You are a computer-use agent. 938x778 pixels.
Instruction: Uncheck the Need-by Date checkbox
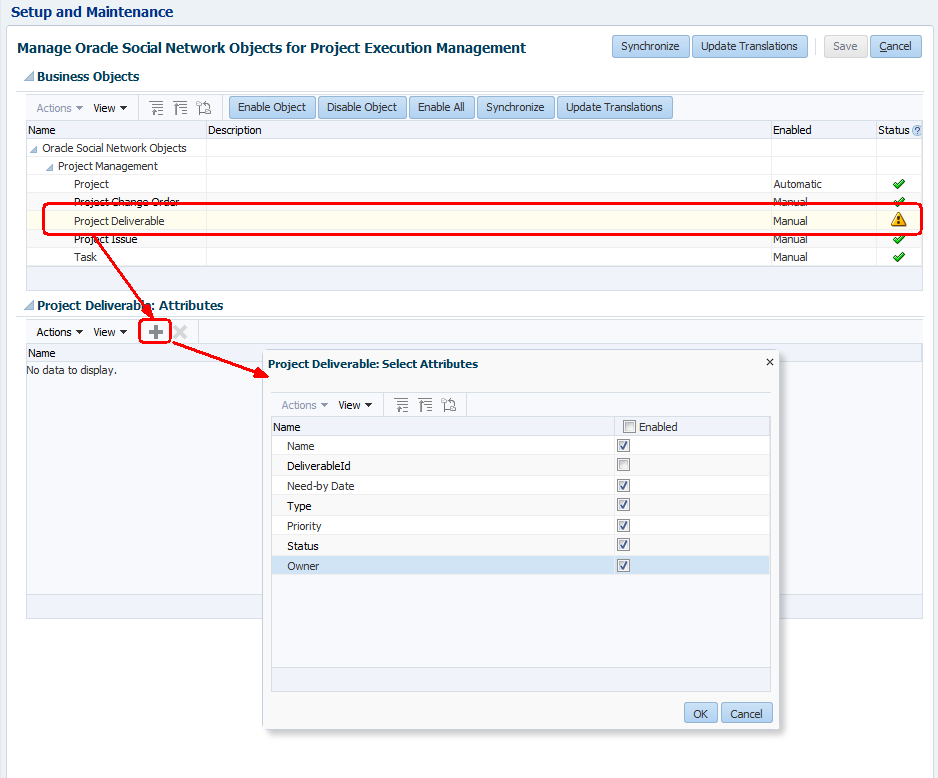click(x=623, y=485)
